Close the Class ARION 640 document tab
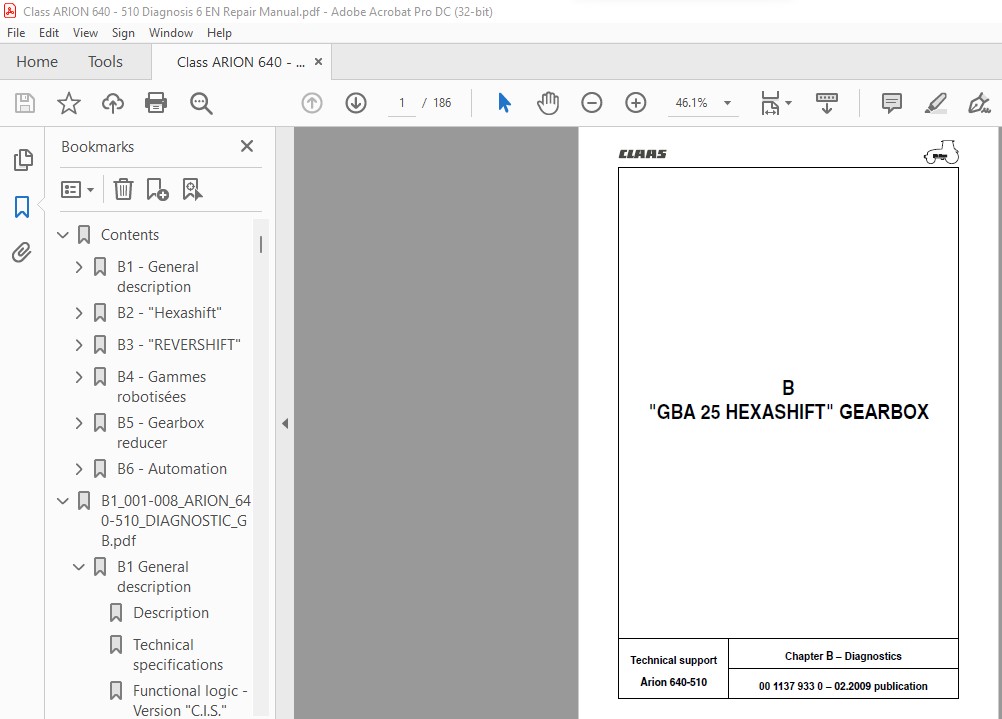 tap(318, 62)
